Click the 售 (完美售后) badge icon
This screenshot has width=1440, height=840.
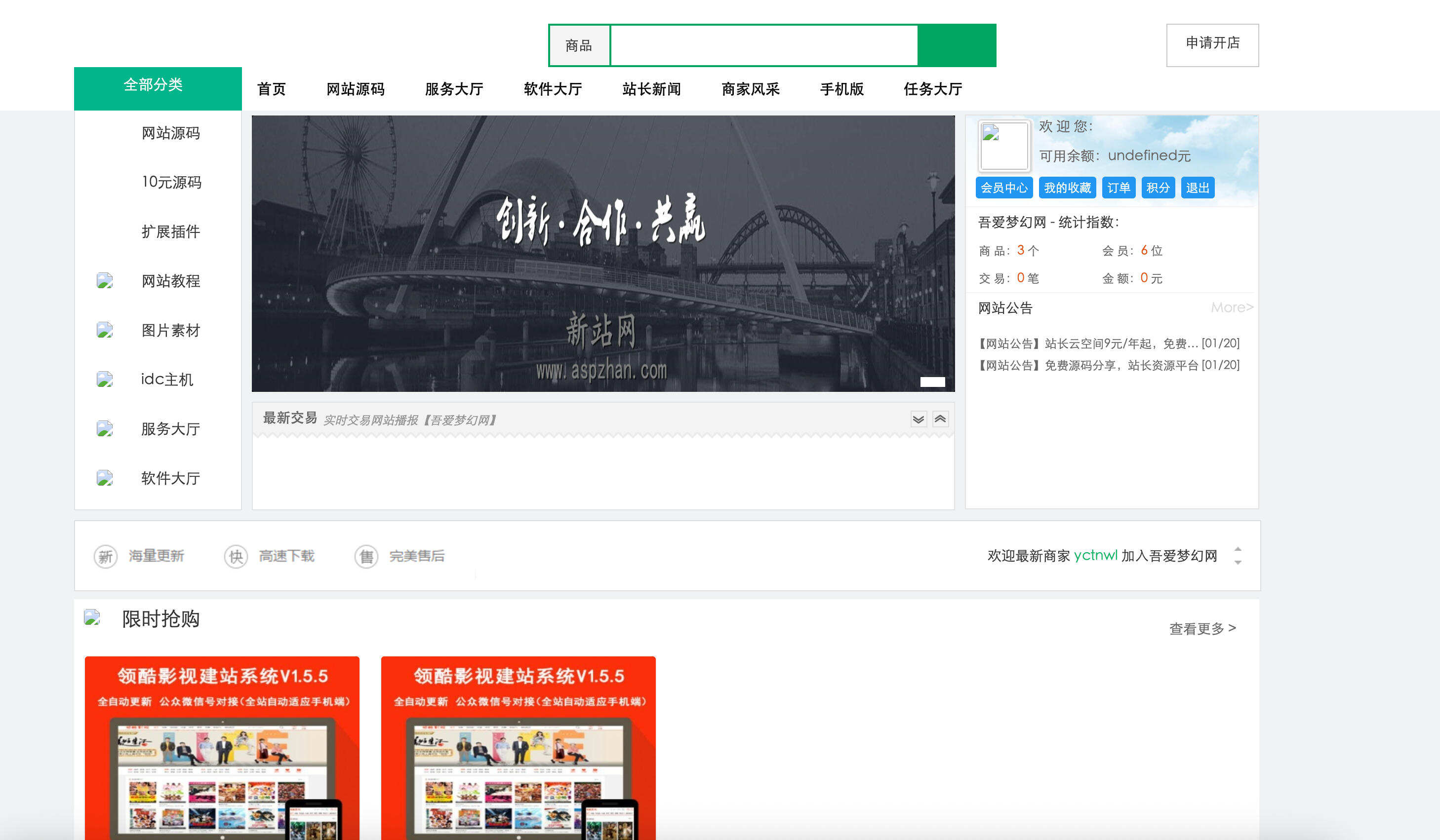(366, 556)
